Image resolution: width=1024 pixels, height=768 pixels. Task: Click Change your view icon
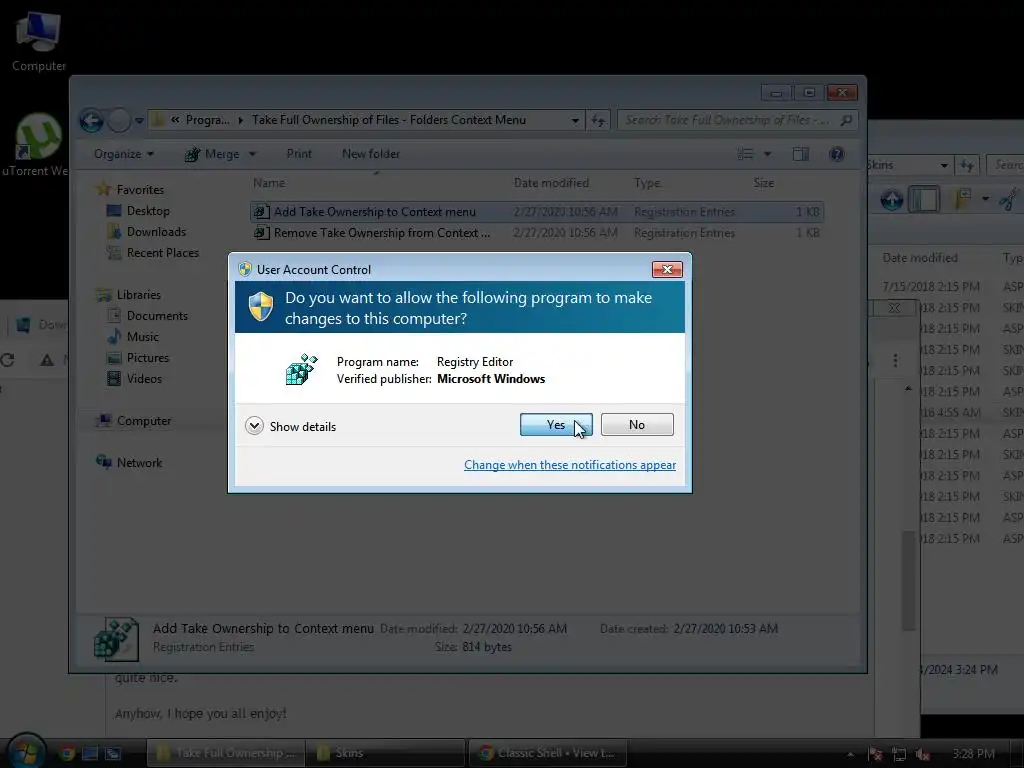[x=745, y=154]
